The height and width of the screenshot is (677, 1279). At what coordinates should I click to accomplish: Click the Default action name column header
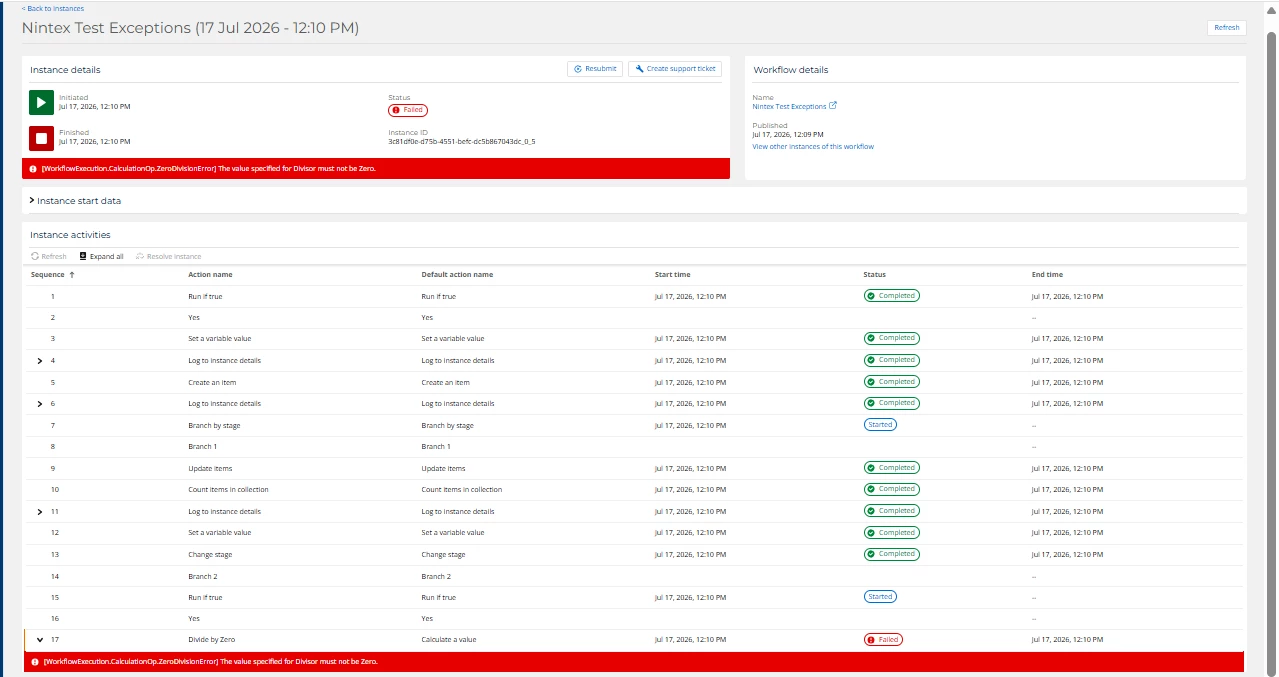(457, 275)
